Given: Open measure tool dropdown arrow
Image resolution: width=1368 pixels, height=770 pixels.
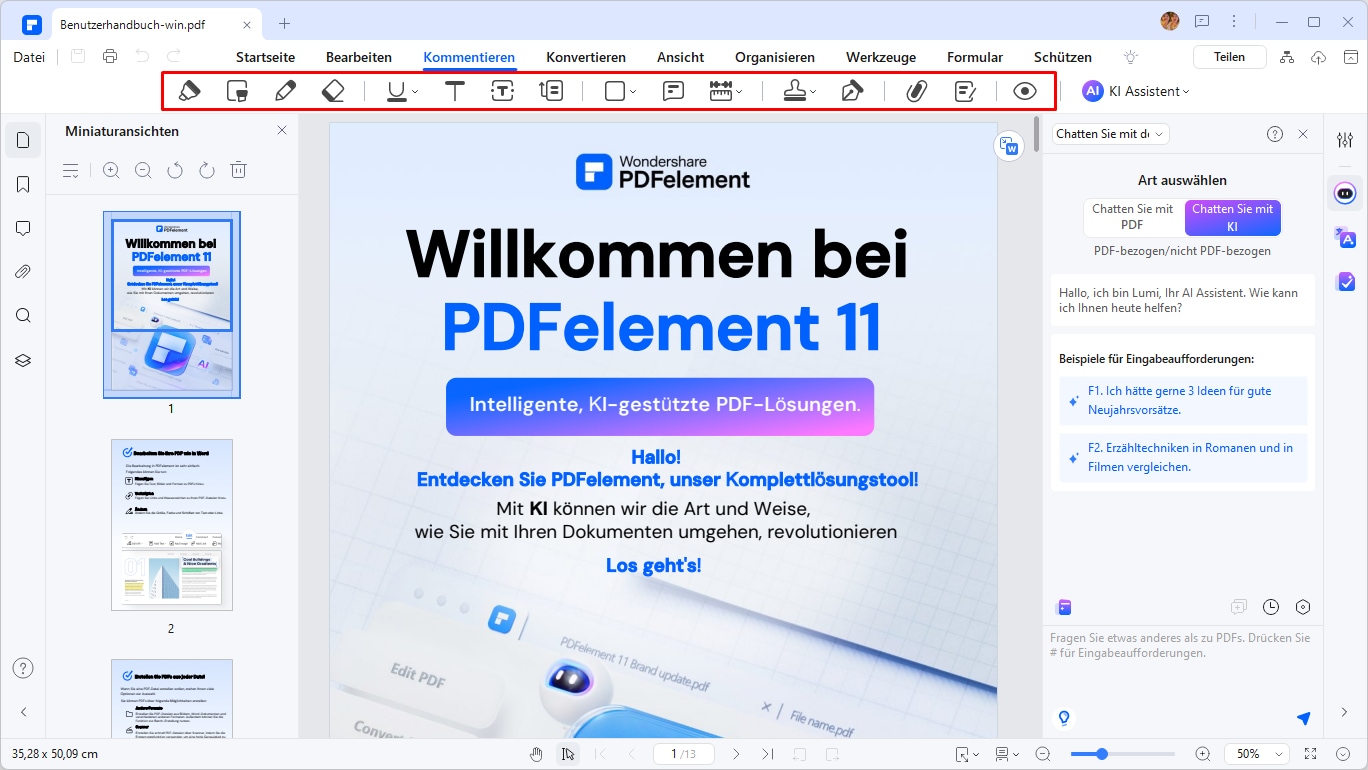Looking at the screenshot, I should click(739, 92).
